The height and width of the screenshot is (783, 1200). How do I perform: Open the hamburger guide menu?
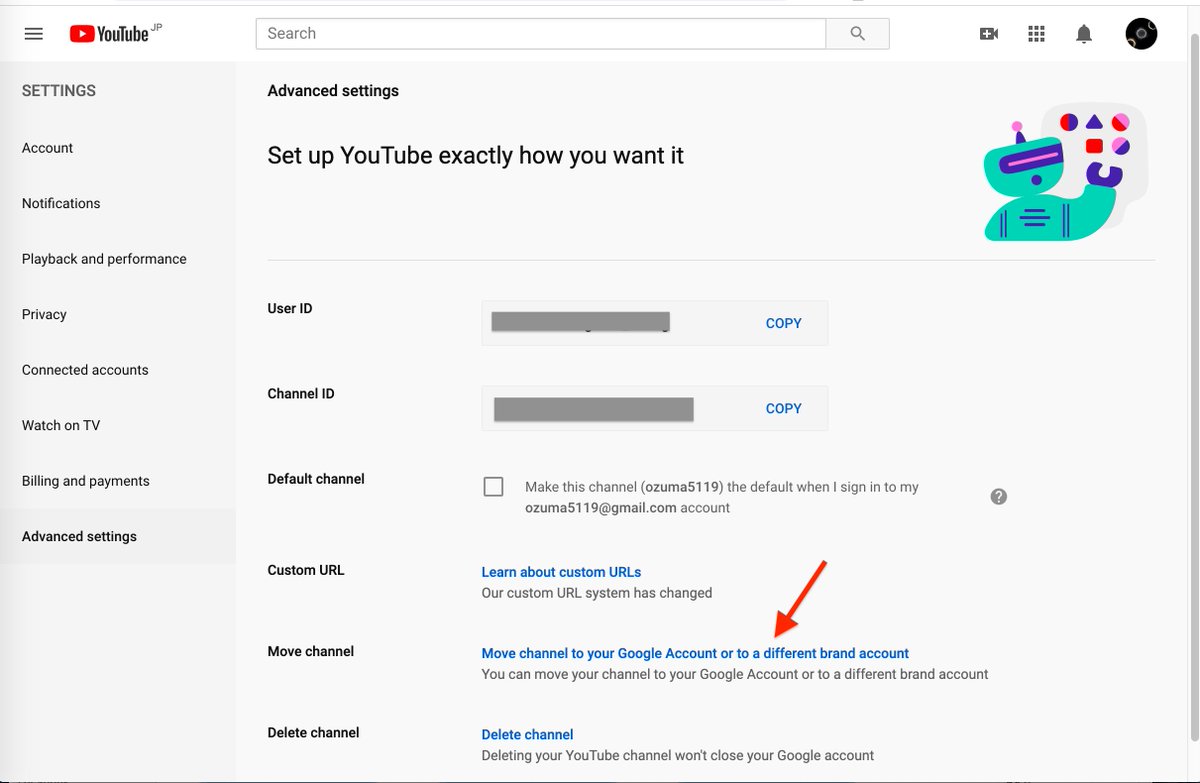click(34, 33)
